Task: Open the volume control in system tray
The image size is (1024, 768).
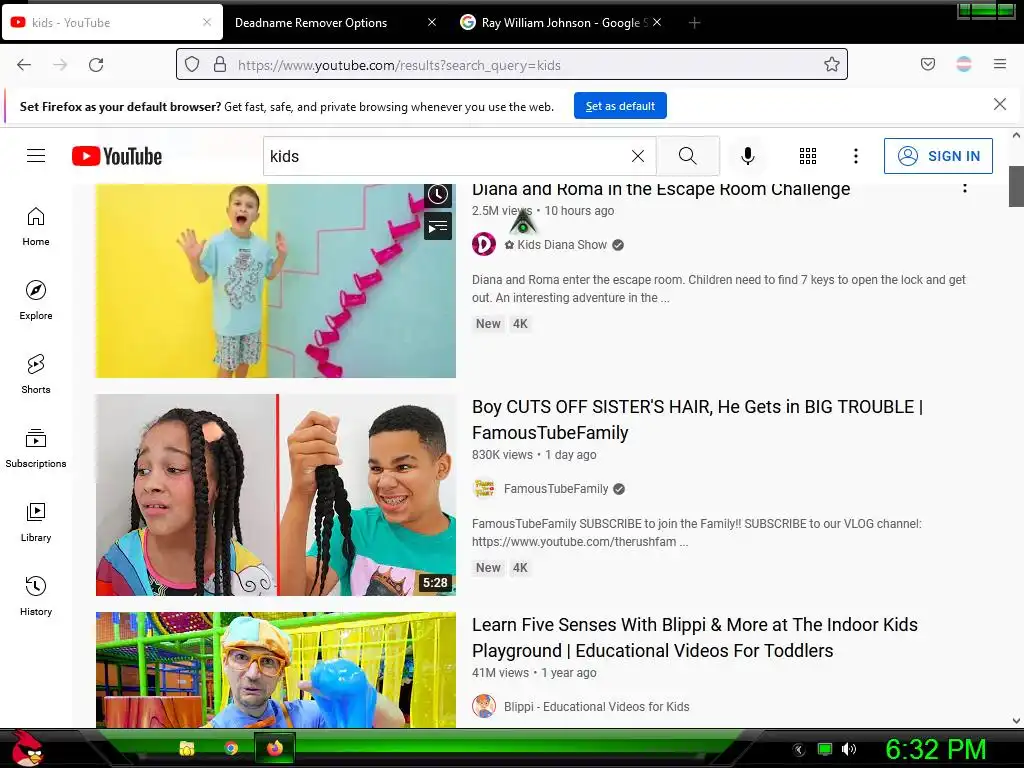Action: click(849, 749)
